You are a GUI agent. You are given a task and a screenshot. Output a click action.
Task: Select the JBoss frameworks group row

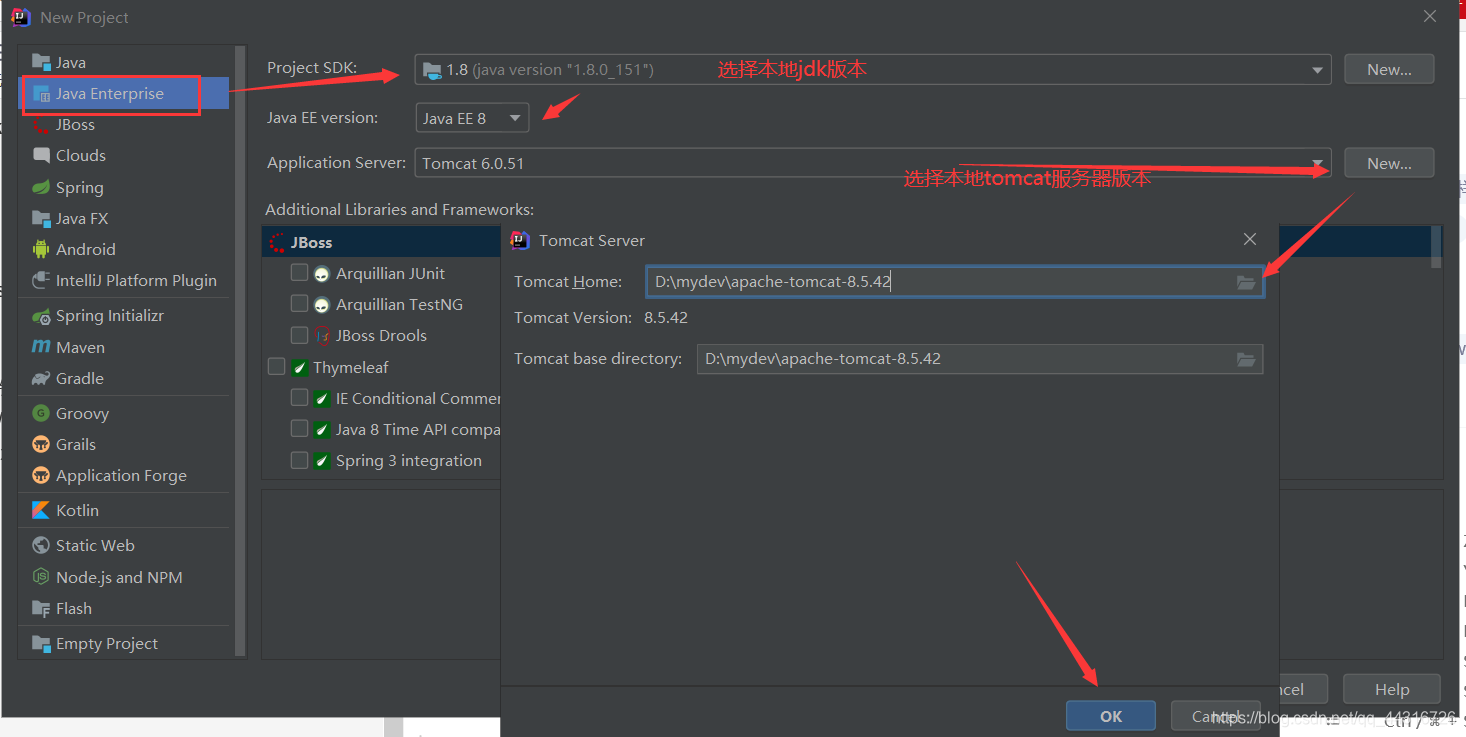pos(381,242)
